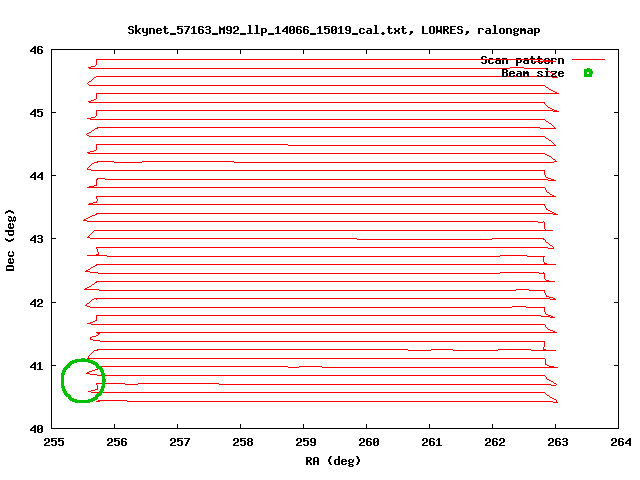Click the y-axis tick label 40
640x480 pixels.
[x=36, y=429]
